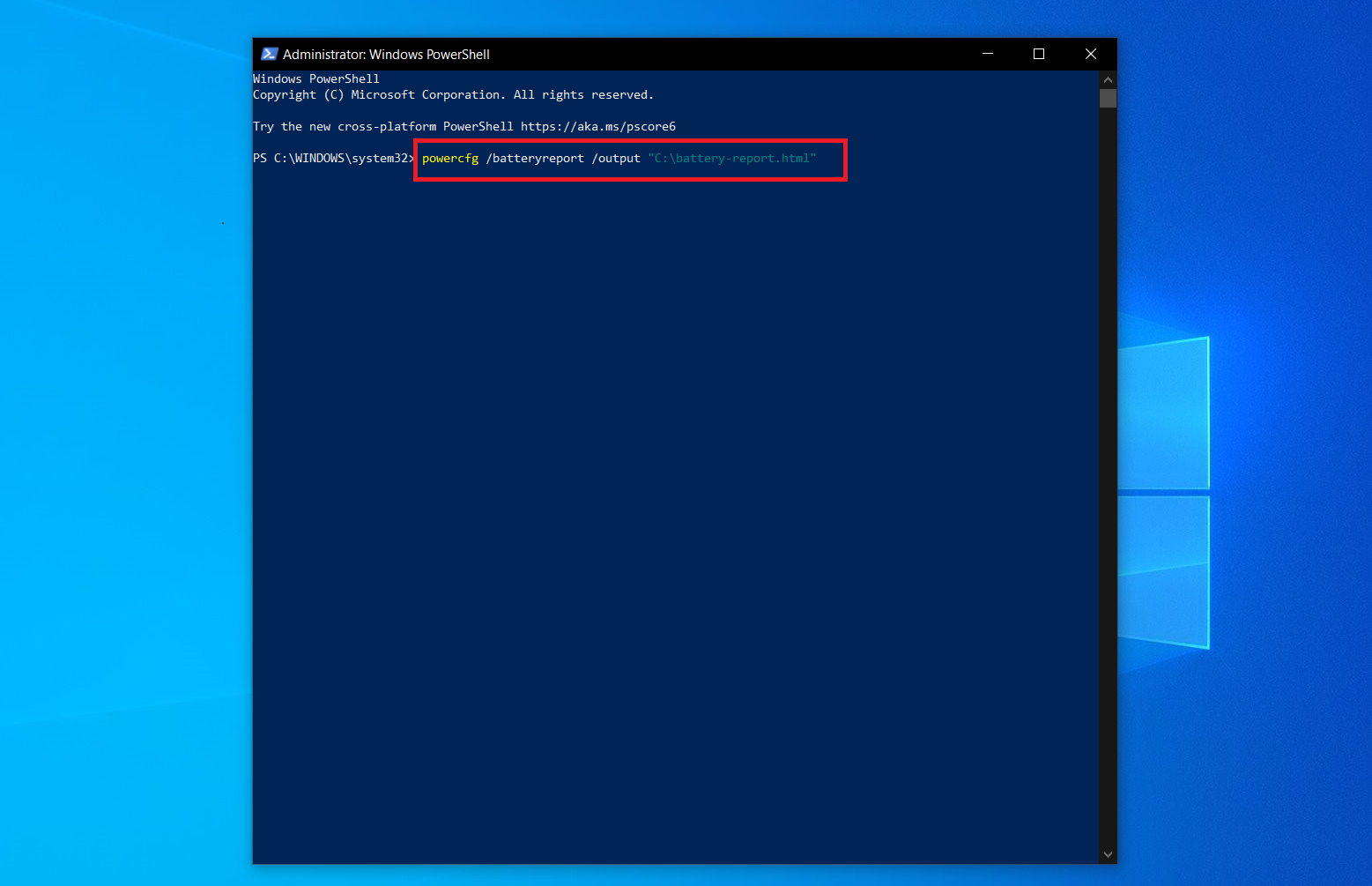The height and width of the screenshot is (886, 1372).
Task: Click the /batteryreport parameter text
Action: pyautogui.click(x=535, y=158)
